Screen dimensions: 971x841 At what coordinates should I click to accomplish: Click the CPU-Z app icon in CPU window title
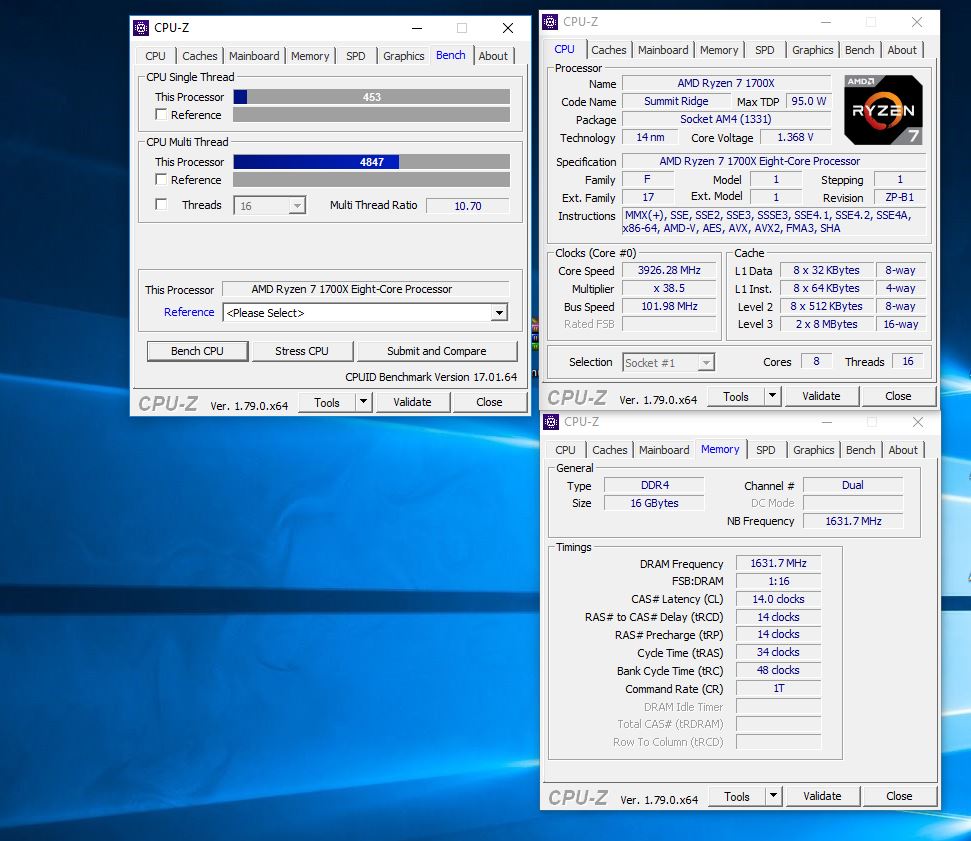pyautogui.click(x=550, y=22)
